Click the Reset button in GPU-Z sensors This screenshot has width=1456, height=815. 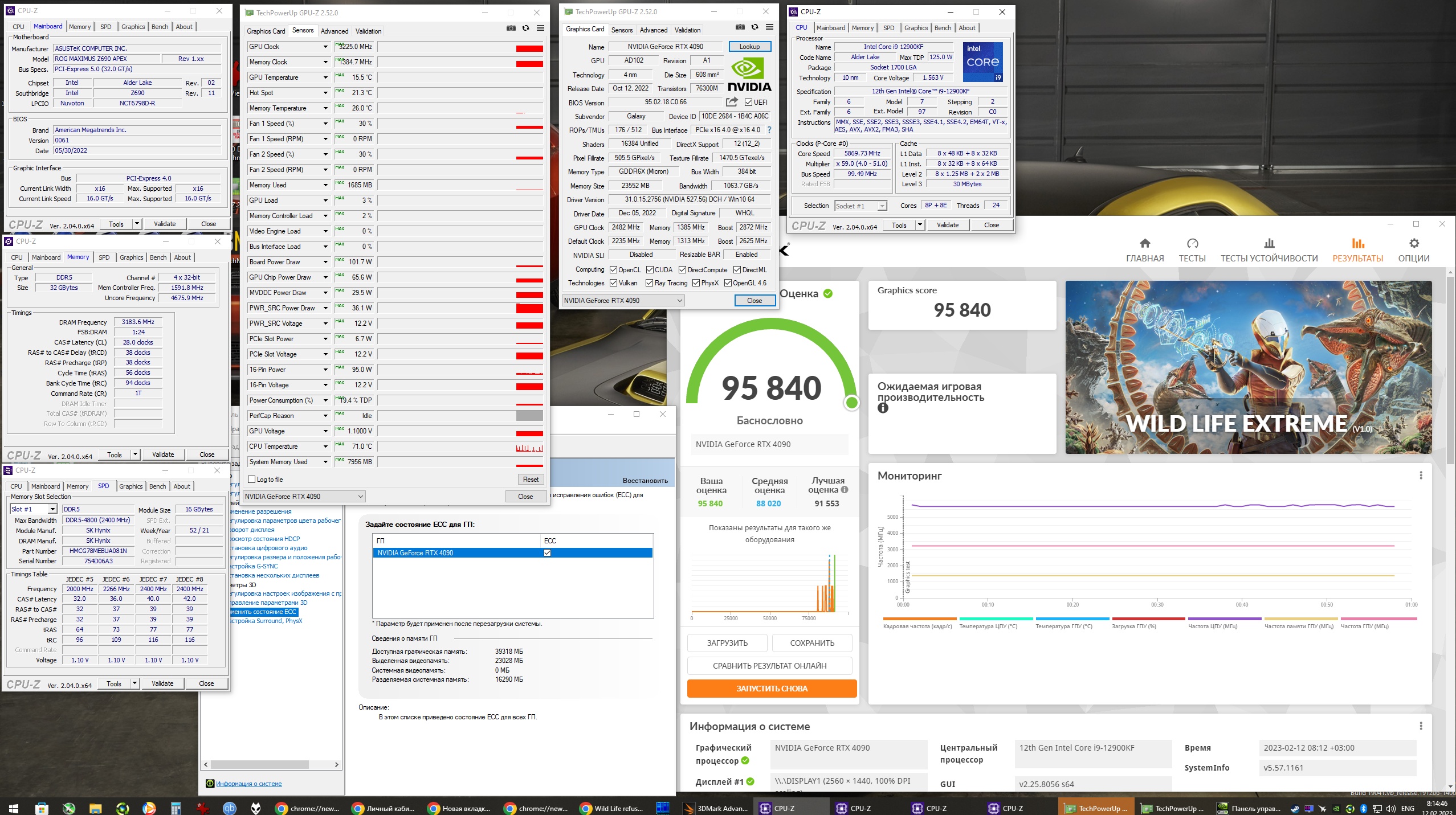coord(531,480)
